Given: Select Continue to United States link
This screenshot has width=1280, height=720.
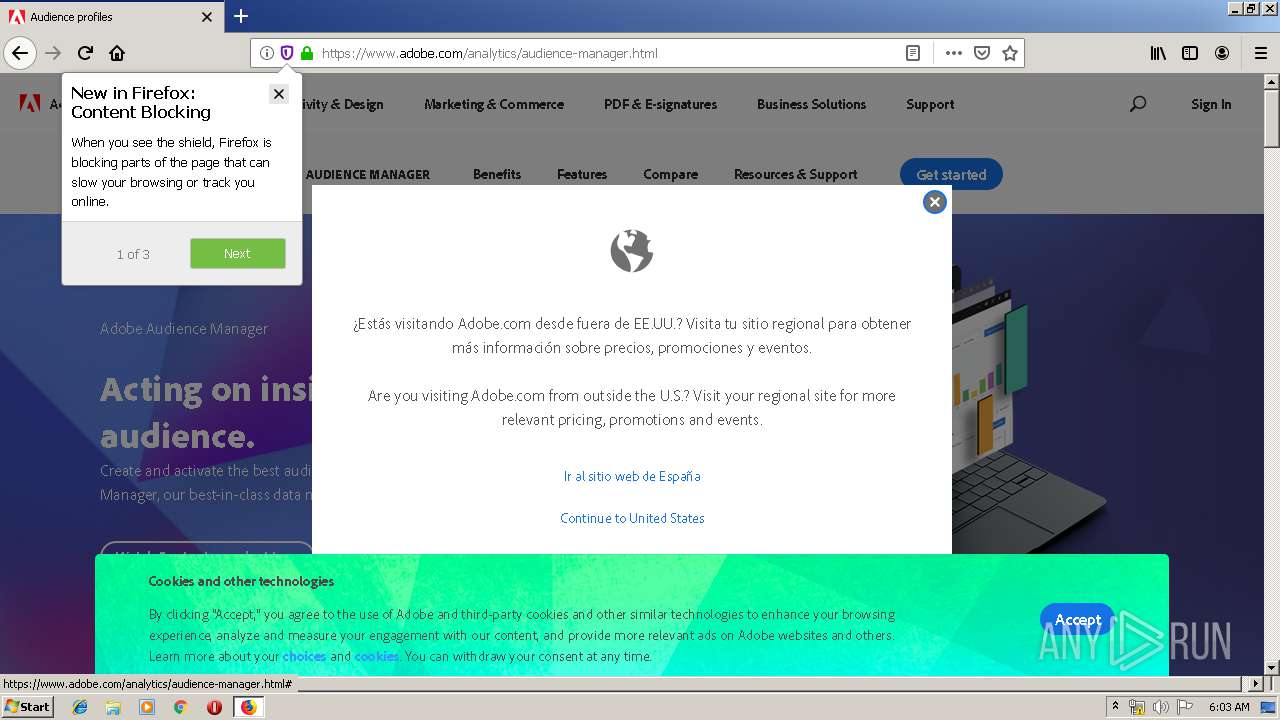Looking at the screenshot, I should tap(632, 518).
